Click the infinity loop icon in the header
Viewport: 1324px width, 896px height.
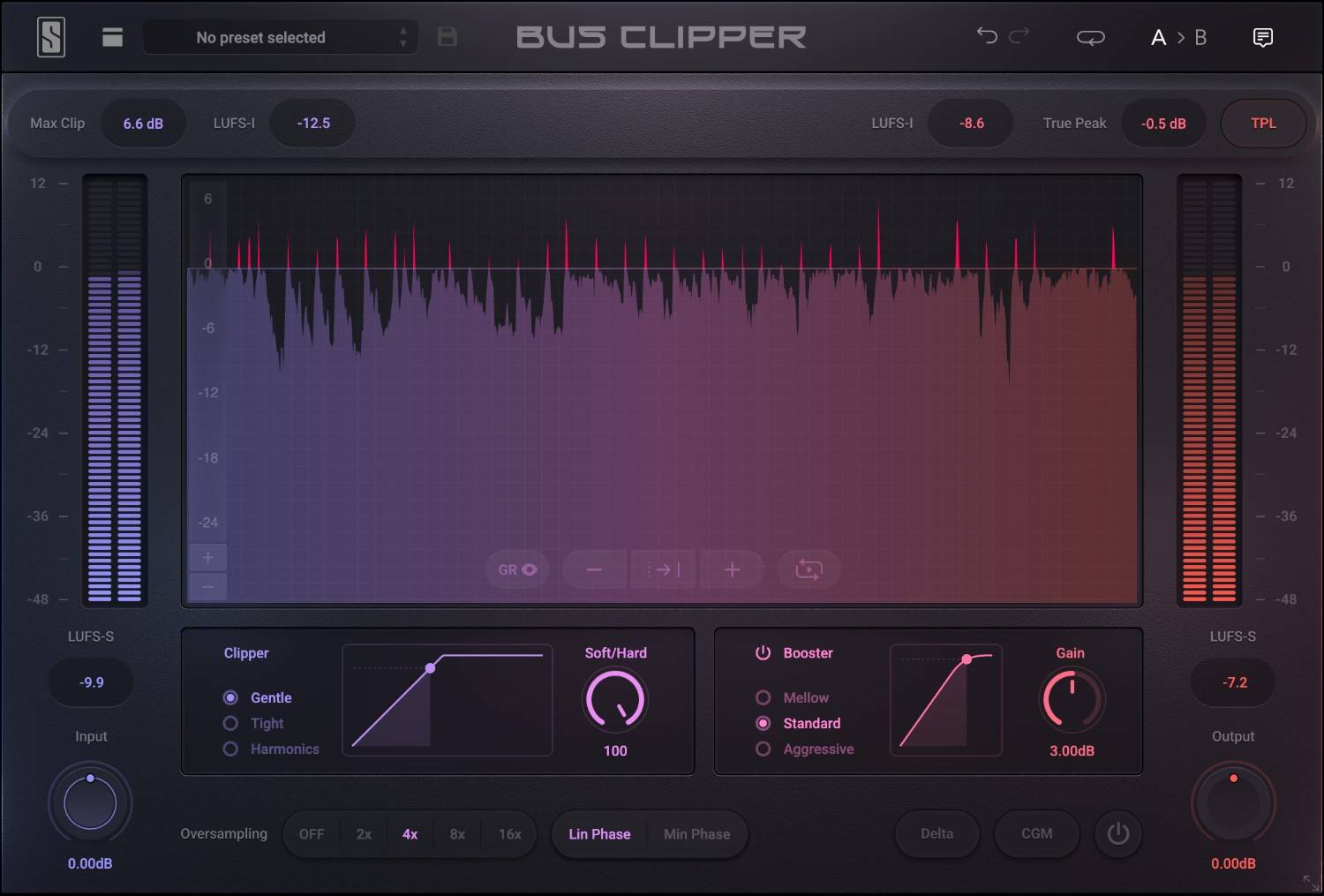[1090, 36]
